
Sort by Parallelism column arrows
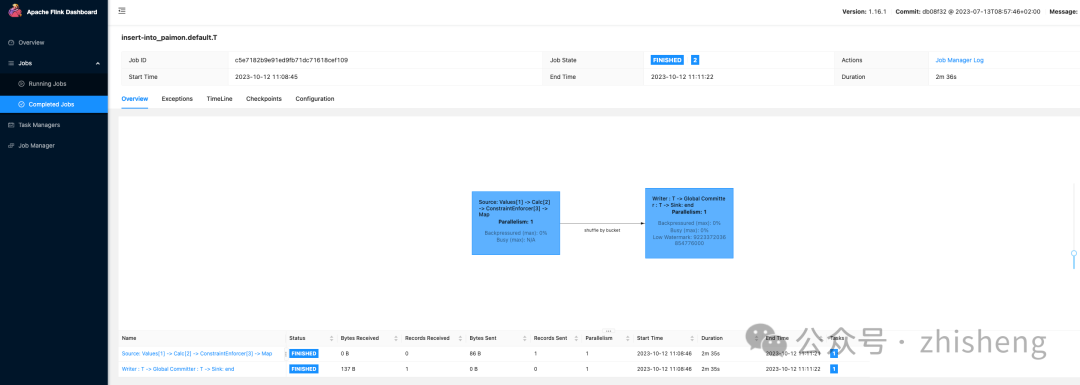click(x=626, y=338)
